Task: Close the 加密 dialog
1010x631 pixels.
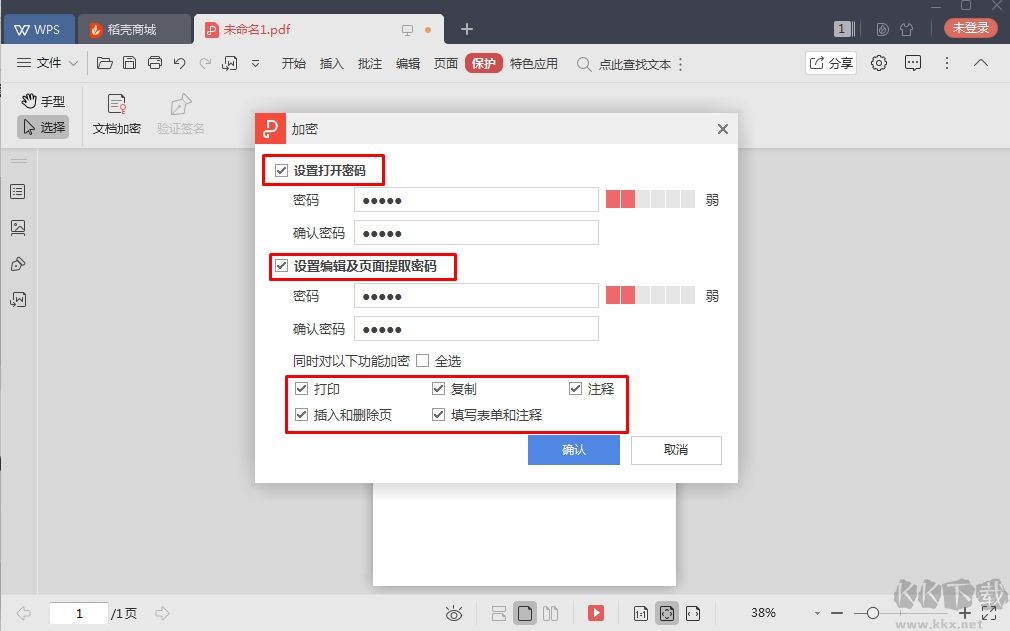Action: 723,129
